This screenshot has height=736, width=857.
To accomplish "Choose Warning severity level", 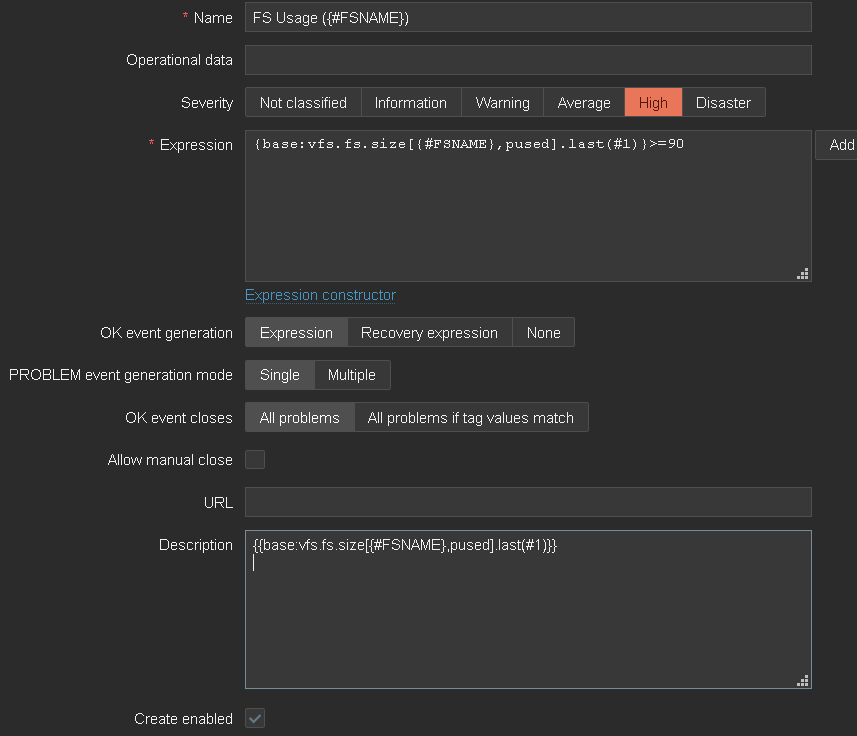I will 502,103.
